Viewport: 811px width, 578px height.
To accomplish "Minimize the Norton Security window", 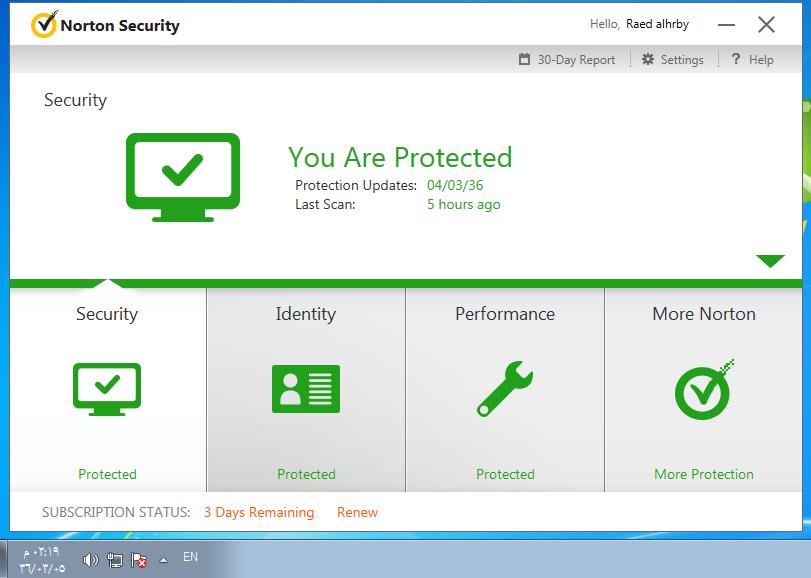I will (726, 25).
